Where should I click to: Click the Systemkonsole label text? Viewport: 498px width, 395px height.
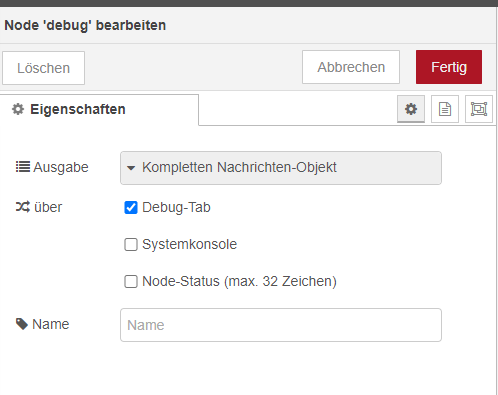189,244
